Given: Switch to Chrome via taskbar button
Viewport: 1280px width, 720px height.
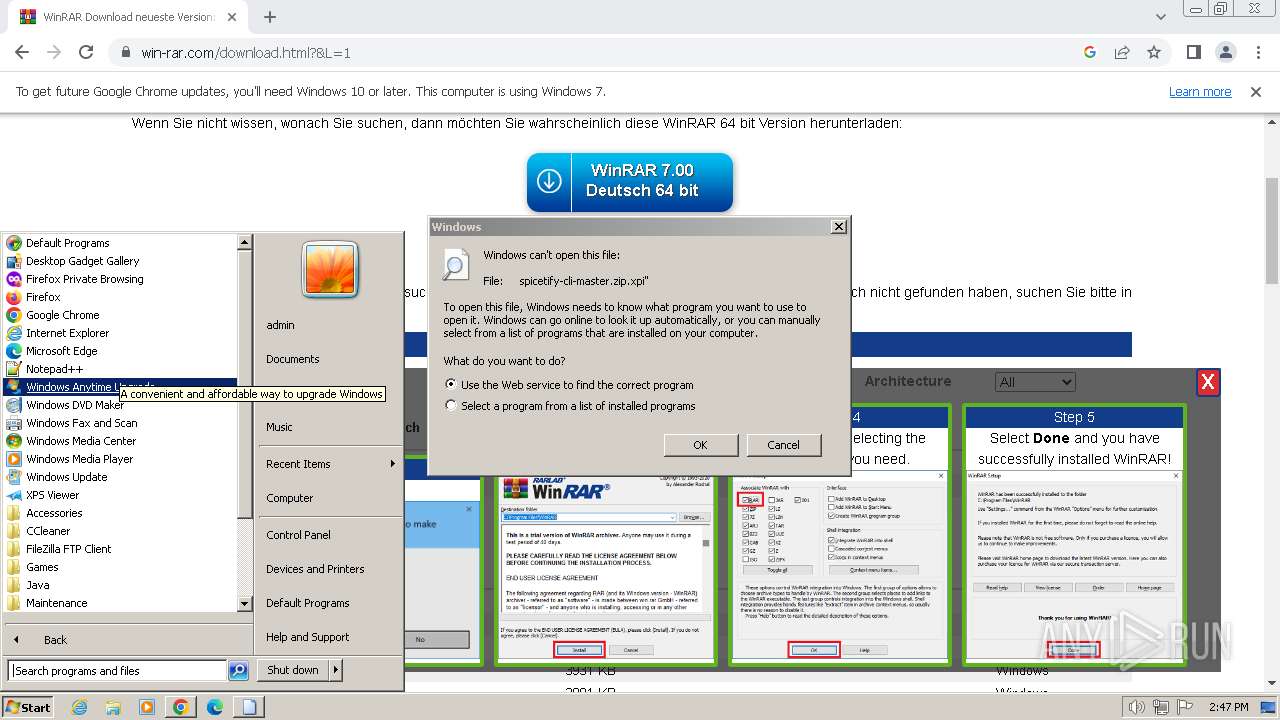Looking at the screenshot, I should (181, 707).
